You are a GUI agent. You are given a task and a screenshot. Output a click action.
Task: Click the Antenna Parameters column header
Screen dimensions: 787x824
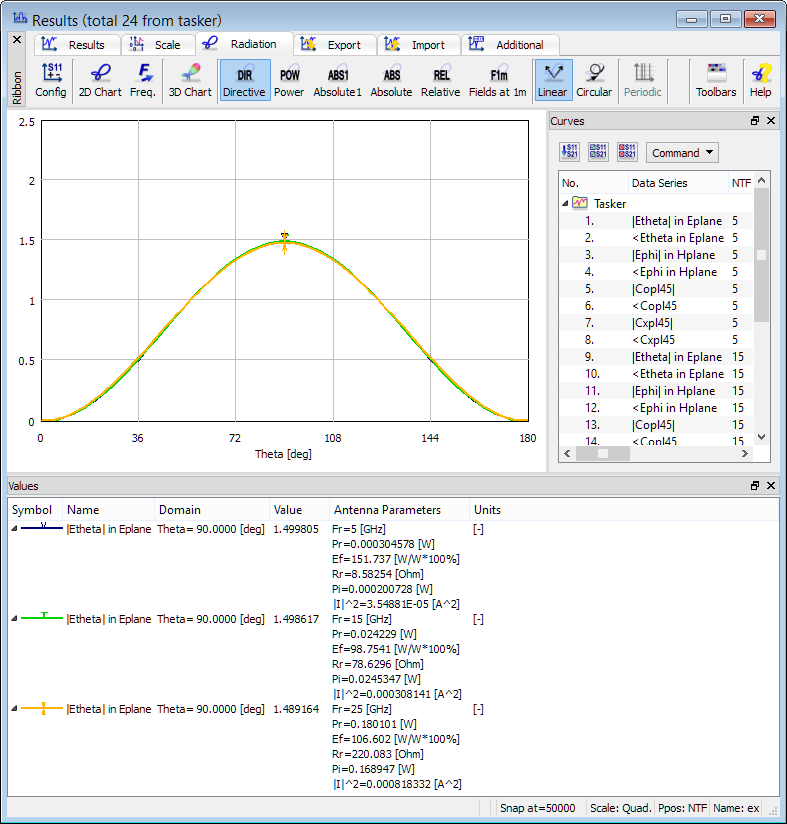tap(400, 510)
